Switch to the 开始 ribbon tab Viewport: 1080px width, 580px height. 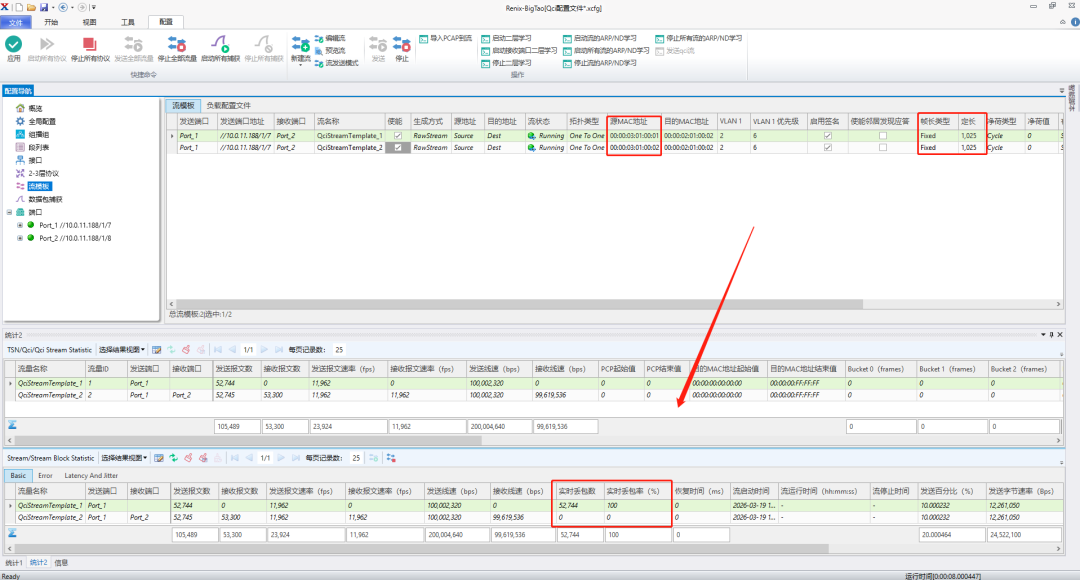click(51, 22)
